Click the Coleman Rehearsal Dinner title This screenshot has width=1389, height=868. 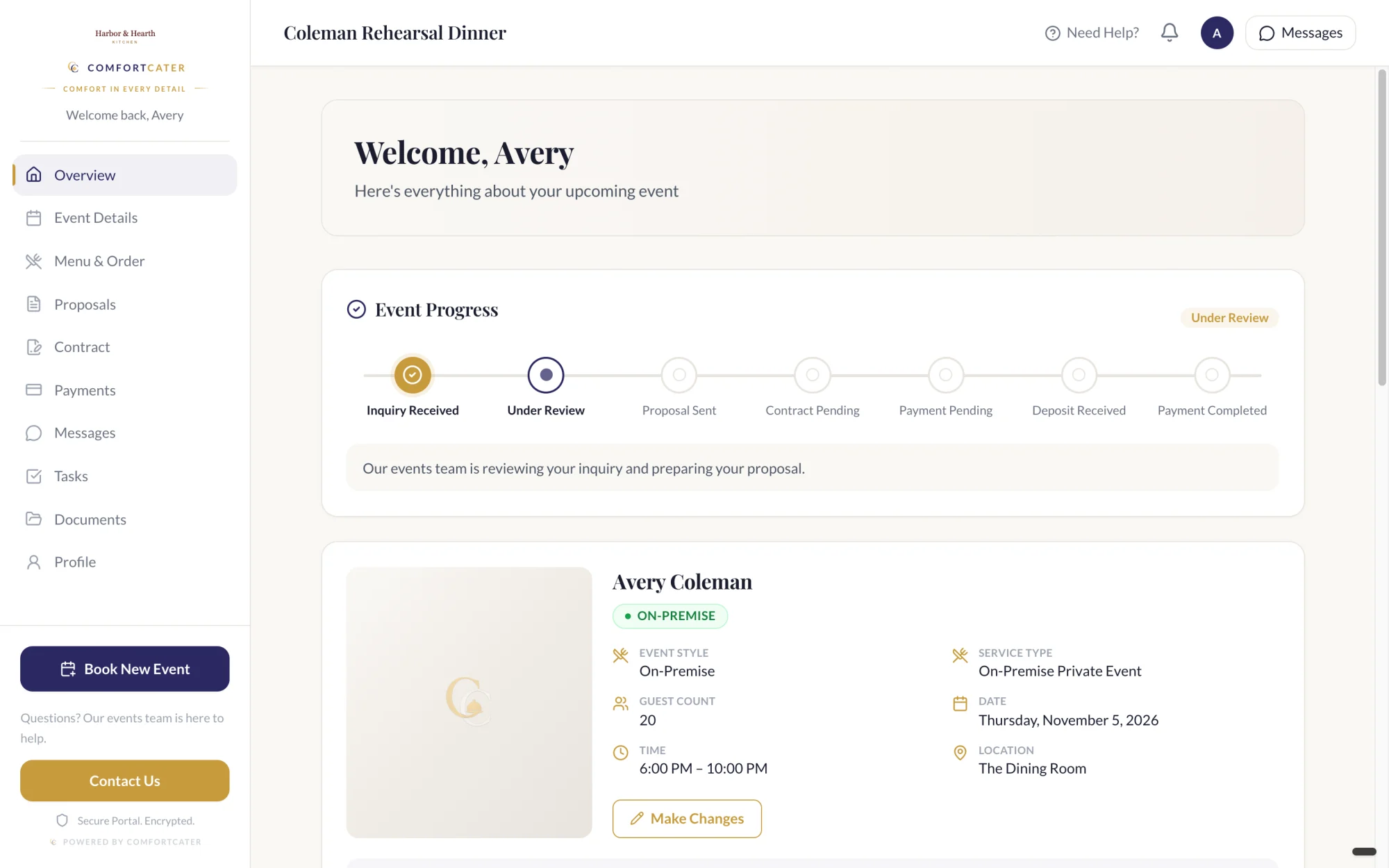(x=395, y=33)
